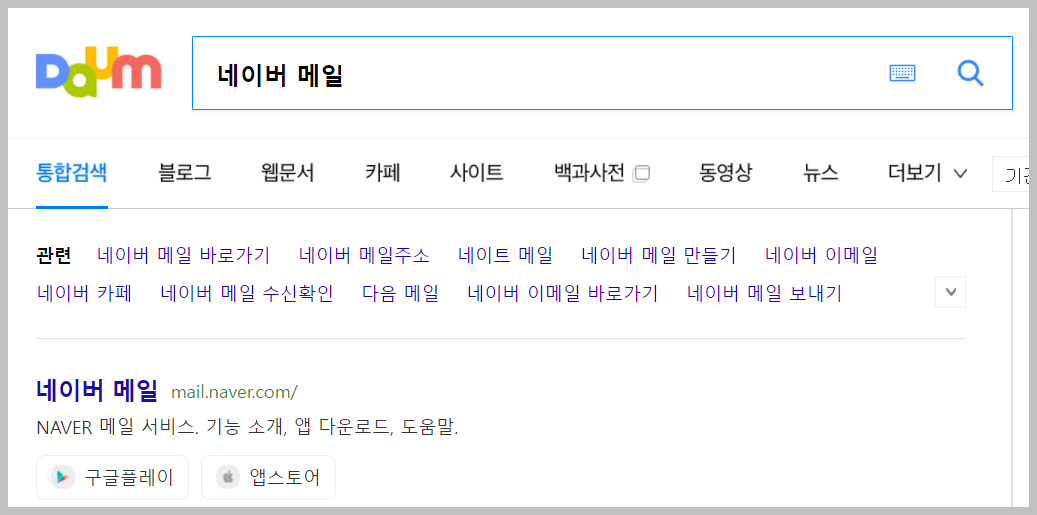Click related search 네이버 메일 만들기
This screenshot has width=1037, height=515.
tap(659, 255)
